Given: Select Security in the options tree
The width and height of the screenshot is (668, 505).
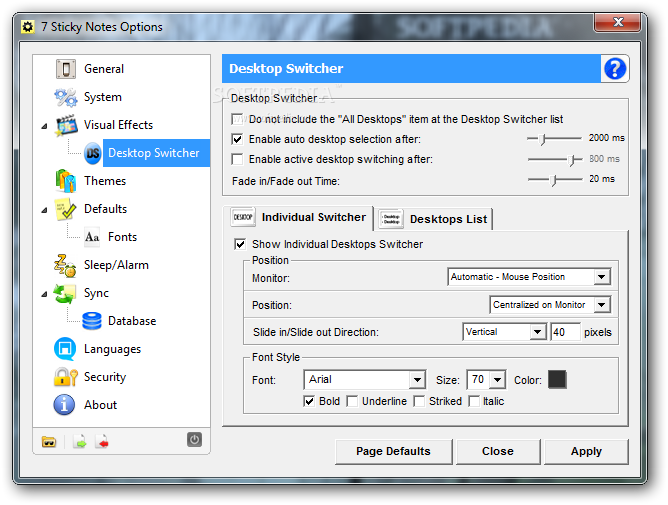Looking at the screenshot, I should click(x=105, y=377).
